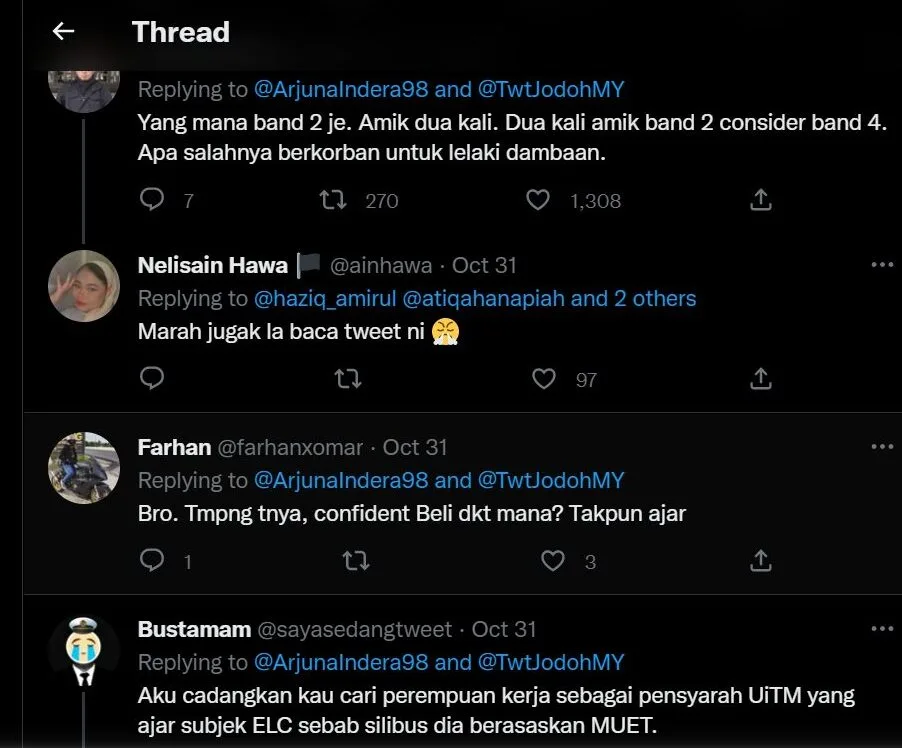This screenshot has height=748, width=902.
Task: Open more options on Farhan's tweet
Action: pos(881,447)
